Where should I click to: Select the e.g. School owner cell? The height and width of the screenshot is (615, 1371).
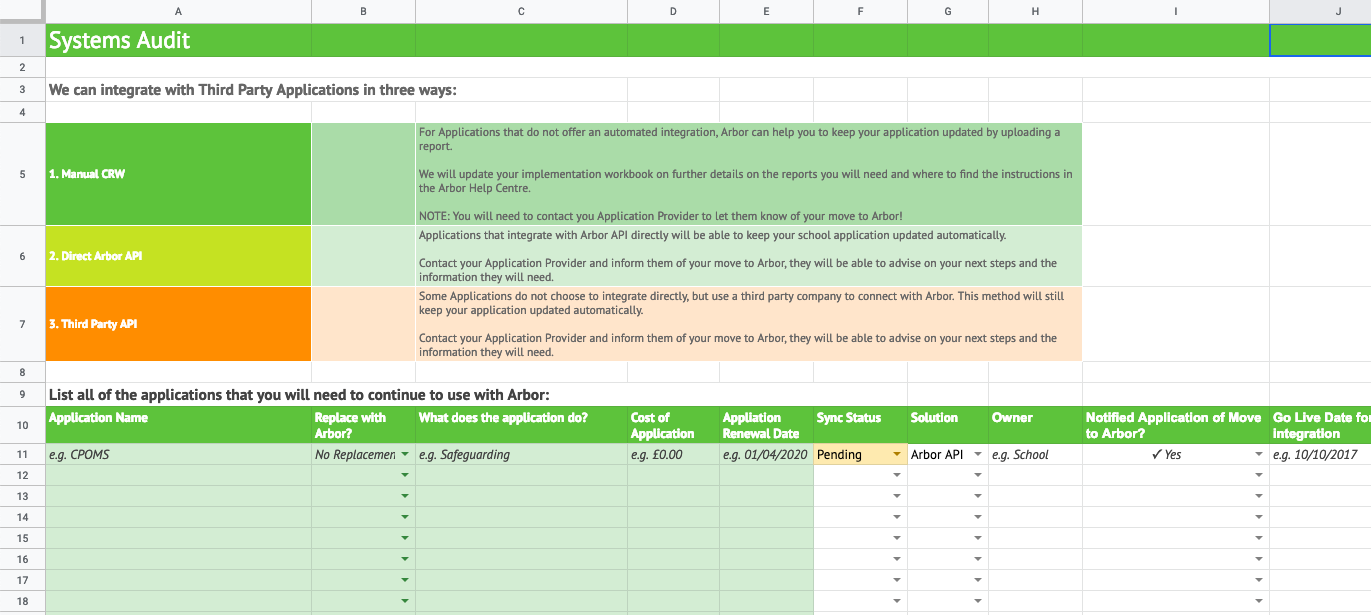pyautogui.click(x=1034, y=454)
